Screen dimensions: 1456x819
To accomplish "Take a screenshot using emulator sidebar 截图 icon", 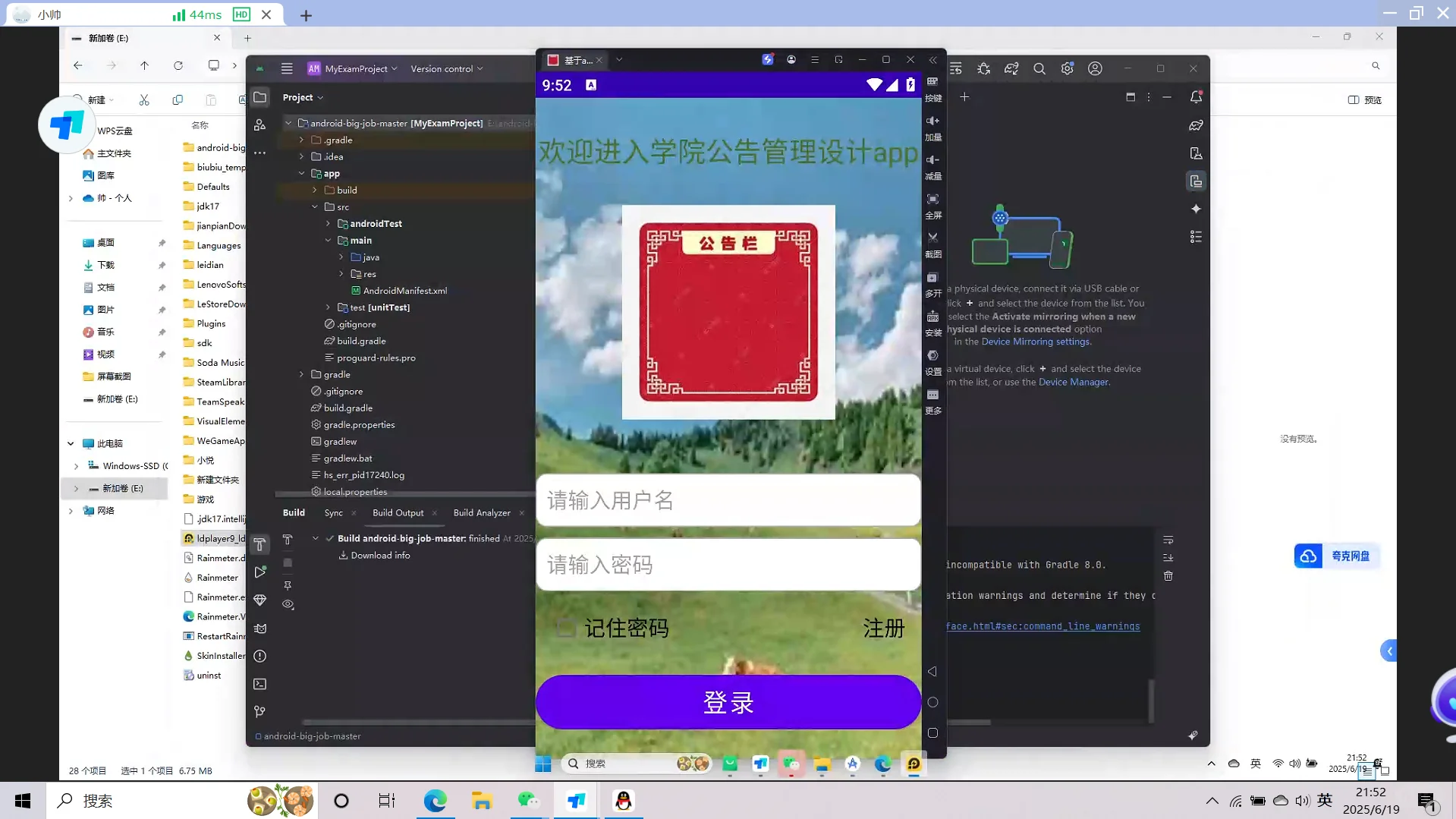I will [932, 238].
